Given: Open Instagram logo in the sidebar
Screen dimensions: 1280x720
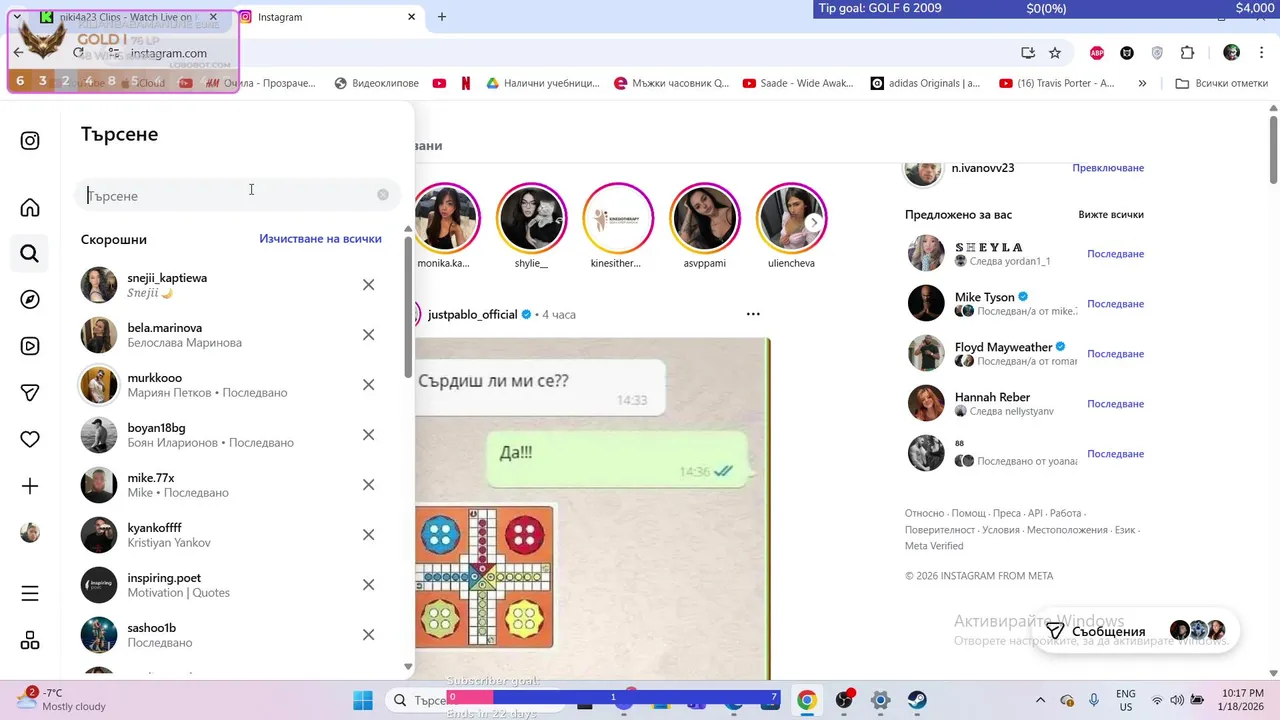Looking at the screenshot, I should (30, 141).
